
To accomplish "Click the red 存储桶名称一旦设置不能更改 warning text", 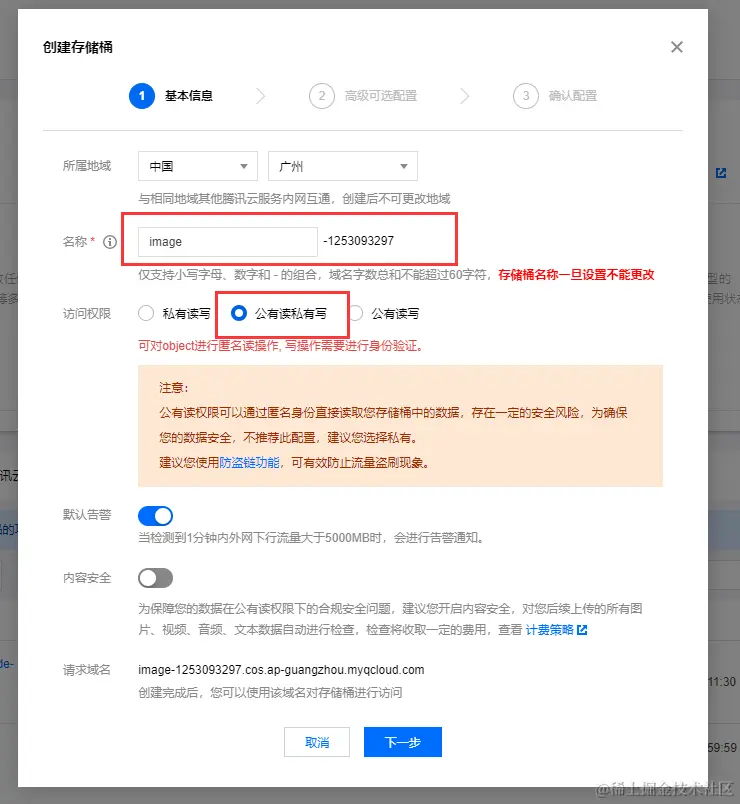I will point(576,275).
